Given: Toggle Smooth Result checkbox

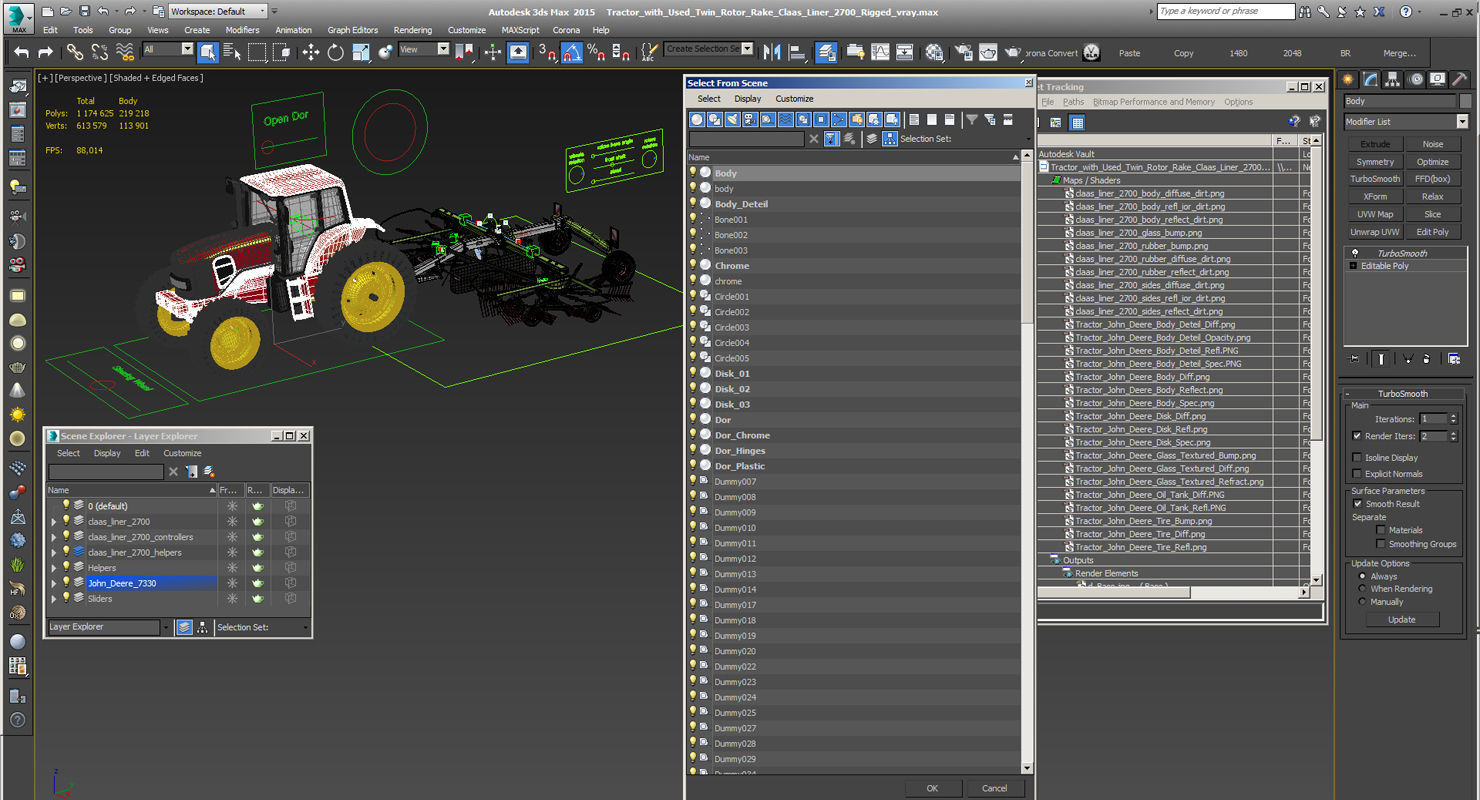Looking at the screenshot, I should pos(1357,504).
